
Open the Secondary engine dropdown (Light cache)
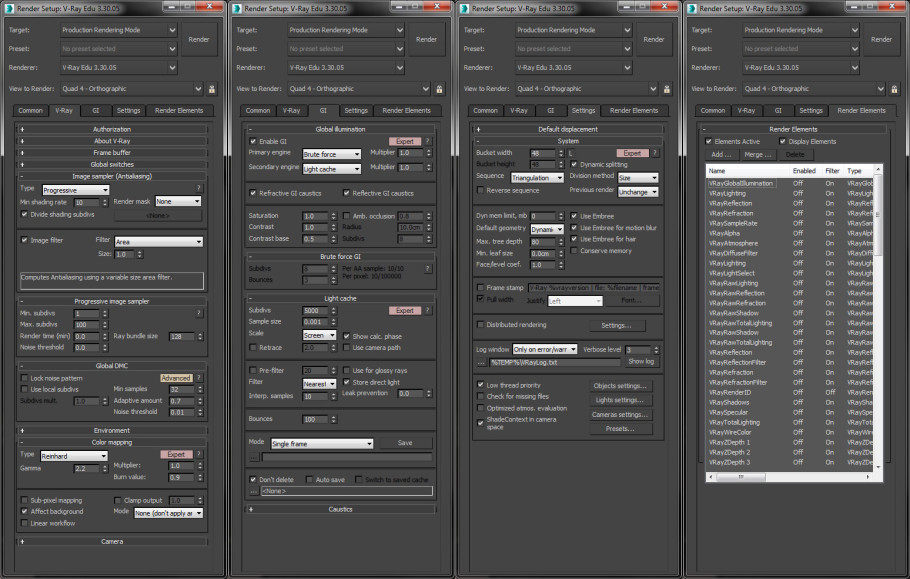click(331, 169)
